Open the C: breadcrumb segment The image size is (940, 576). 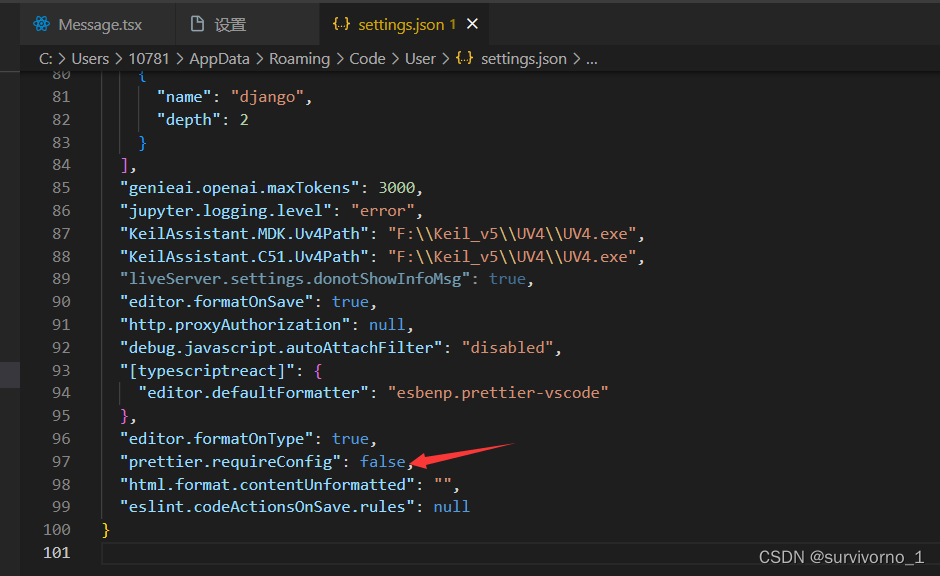46,59
